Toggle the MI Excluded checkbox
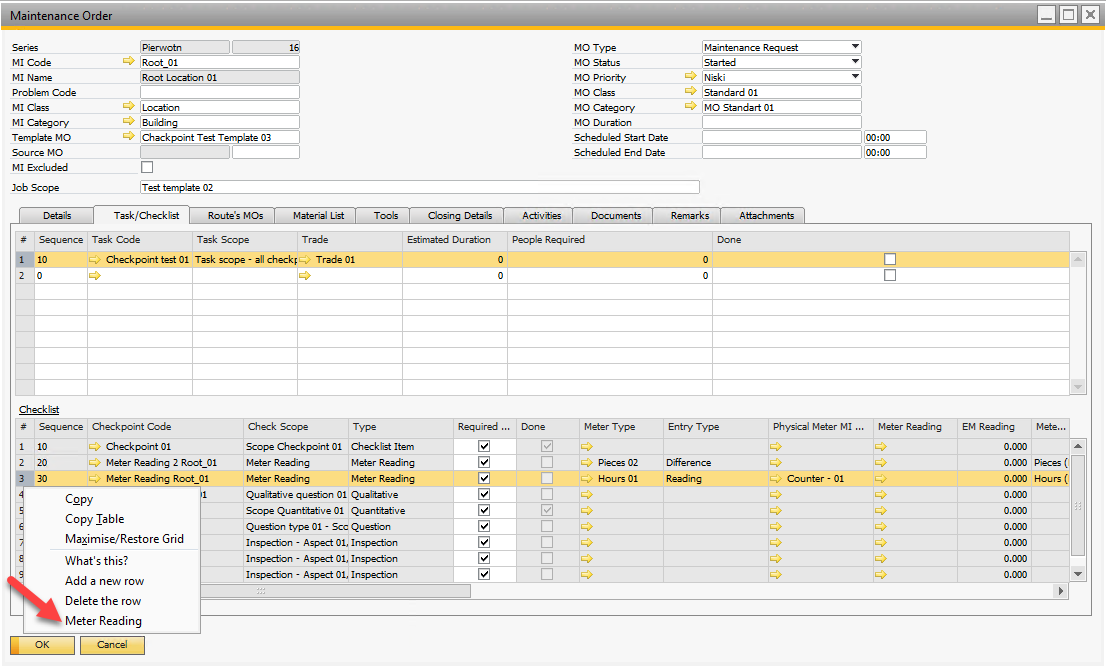The image size is (1106, 667). (x=147, y=167)
